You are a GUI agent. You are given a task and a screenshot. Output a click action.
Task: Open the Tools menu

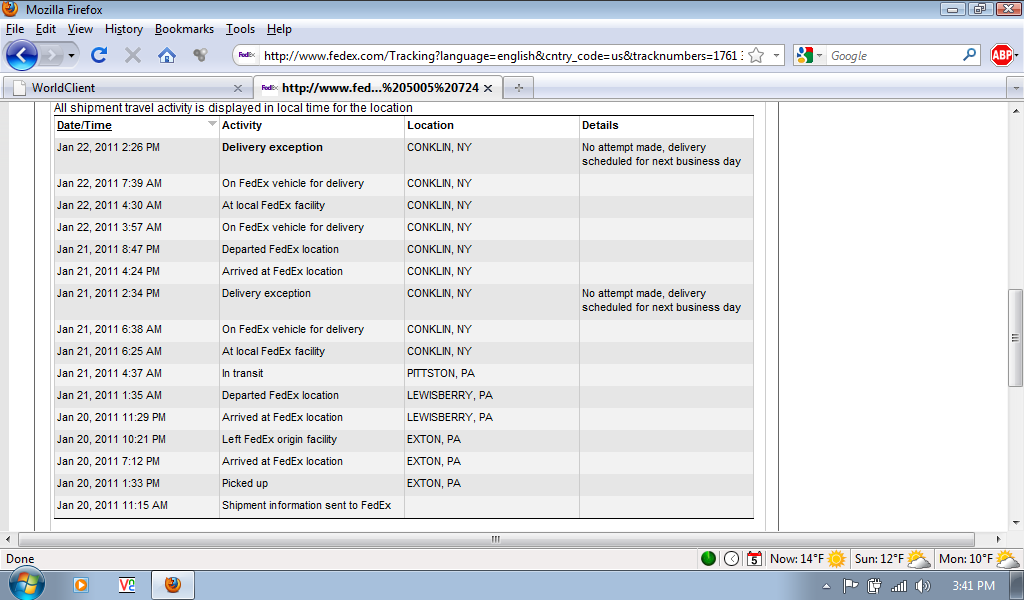pos(240,29)
